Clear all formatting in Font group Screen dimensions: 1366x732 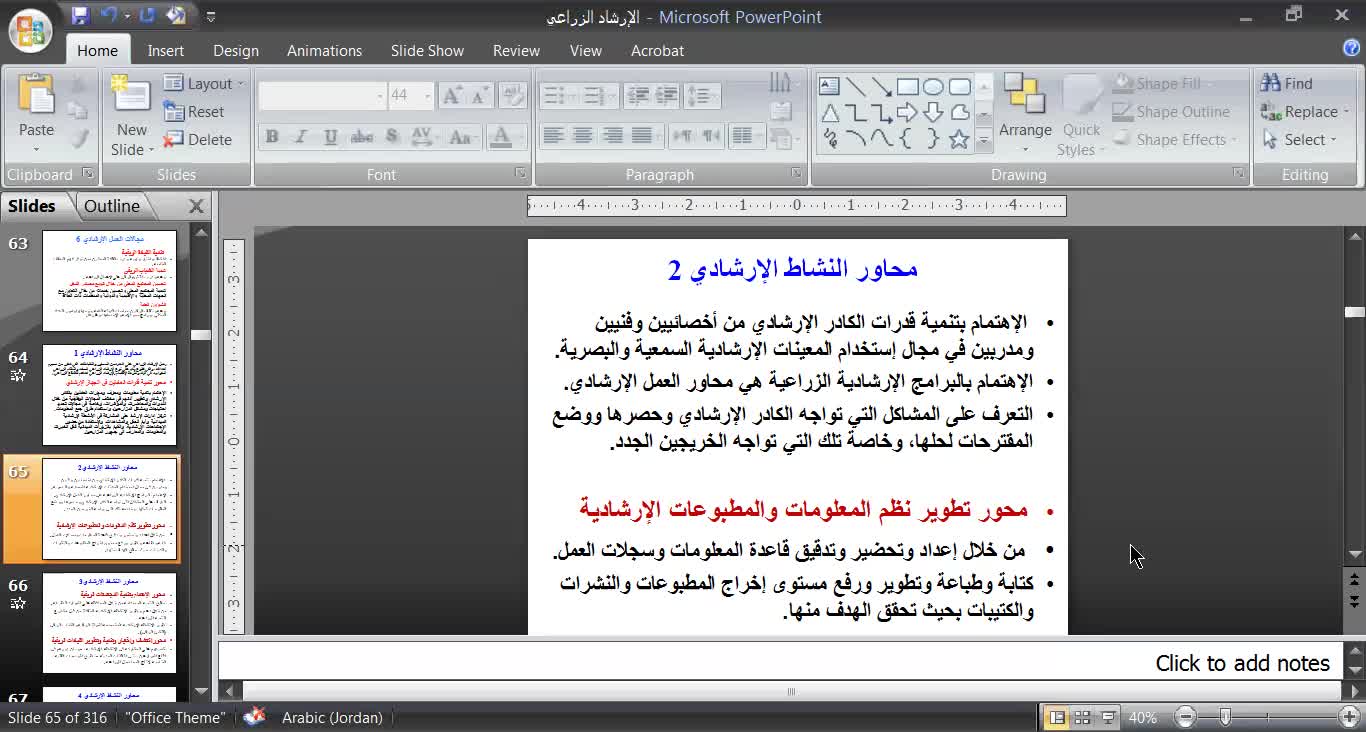click(513, 95)
